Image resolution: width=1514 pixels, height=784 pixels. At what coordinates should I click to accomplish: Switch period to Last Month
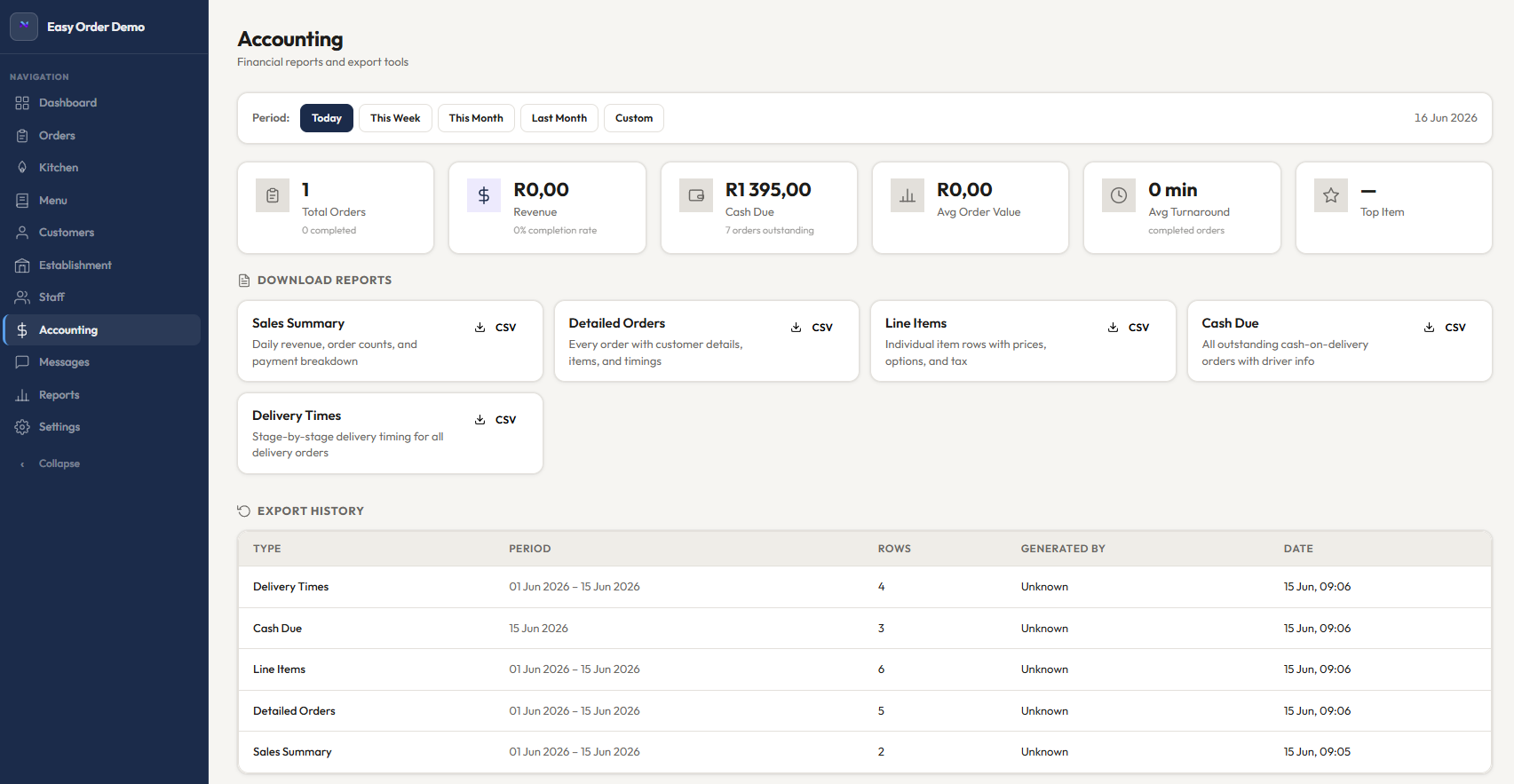(x=559, y=118)
